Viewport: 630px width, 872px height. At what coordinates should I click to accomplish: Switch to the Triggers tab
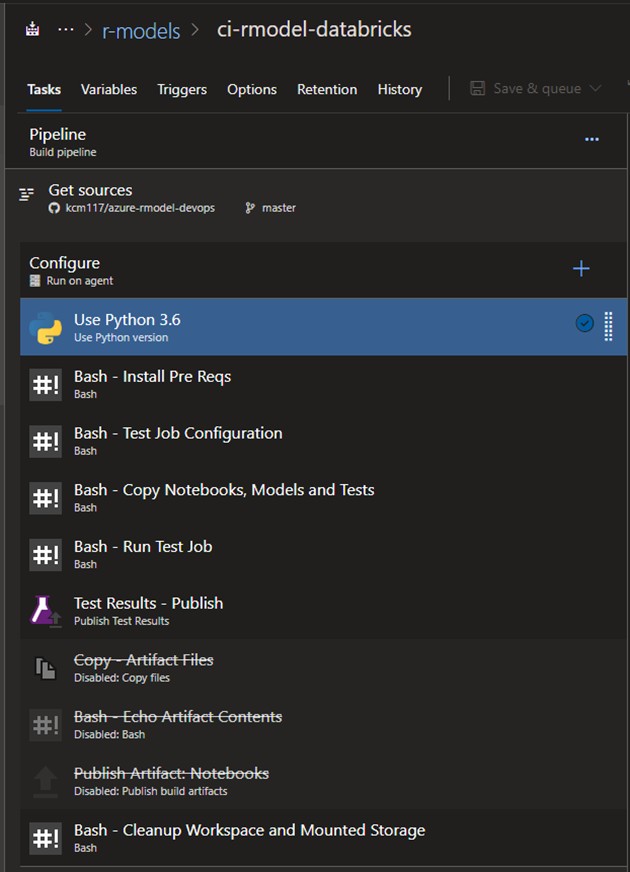182,90
